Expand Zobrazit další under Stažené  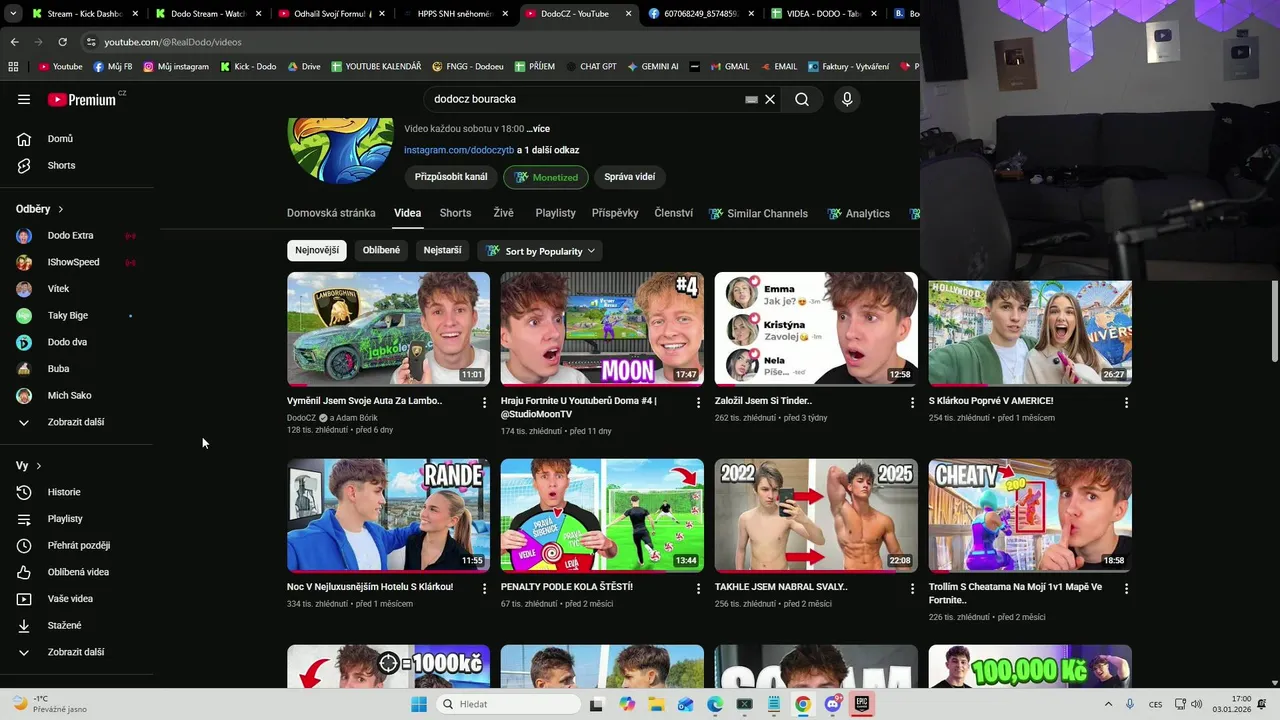coord(76,652)
